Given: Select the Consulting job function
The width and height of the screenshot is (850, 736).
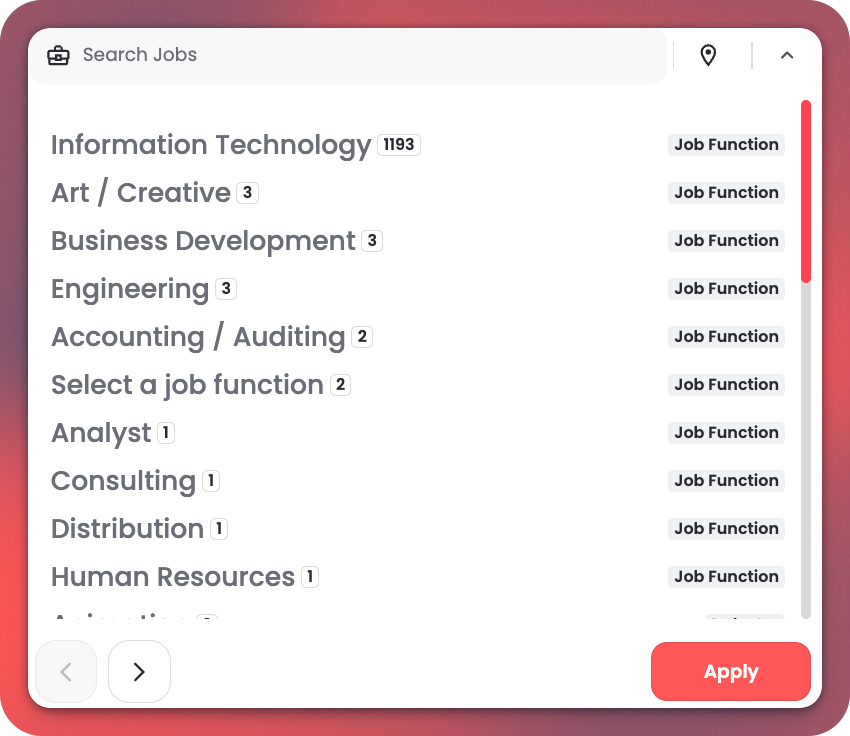Looking at the screenshot, I should (123, 481).
